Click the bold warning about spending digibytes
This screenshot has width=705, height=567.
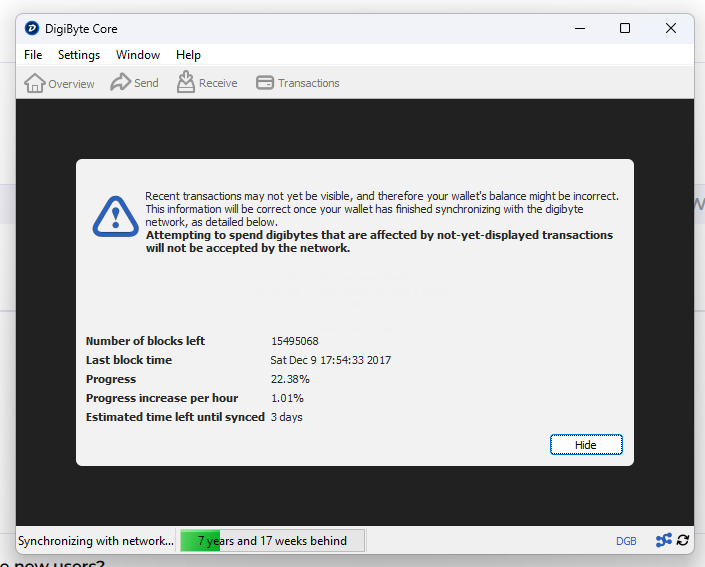pos(379,241)
